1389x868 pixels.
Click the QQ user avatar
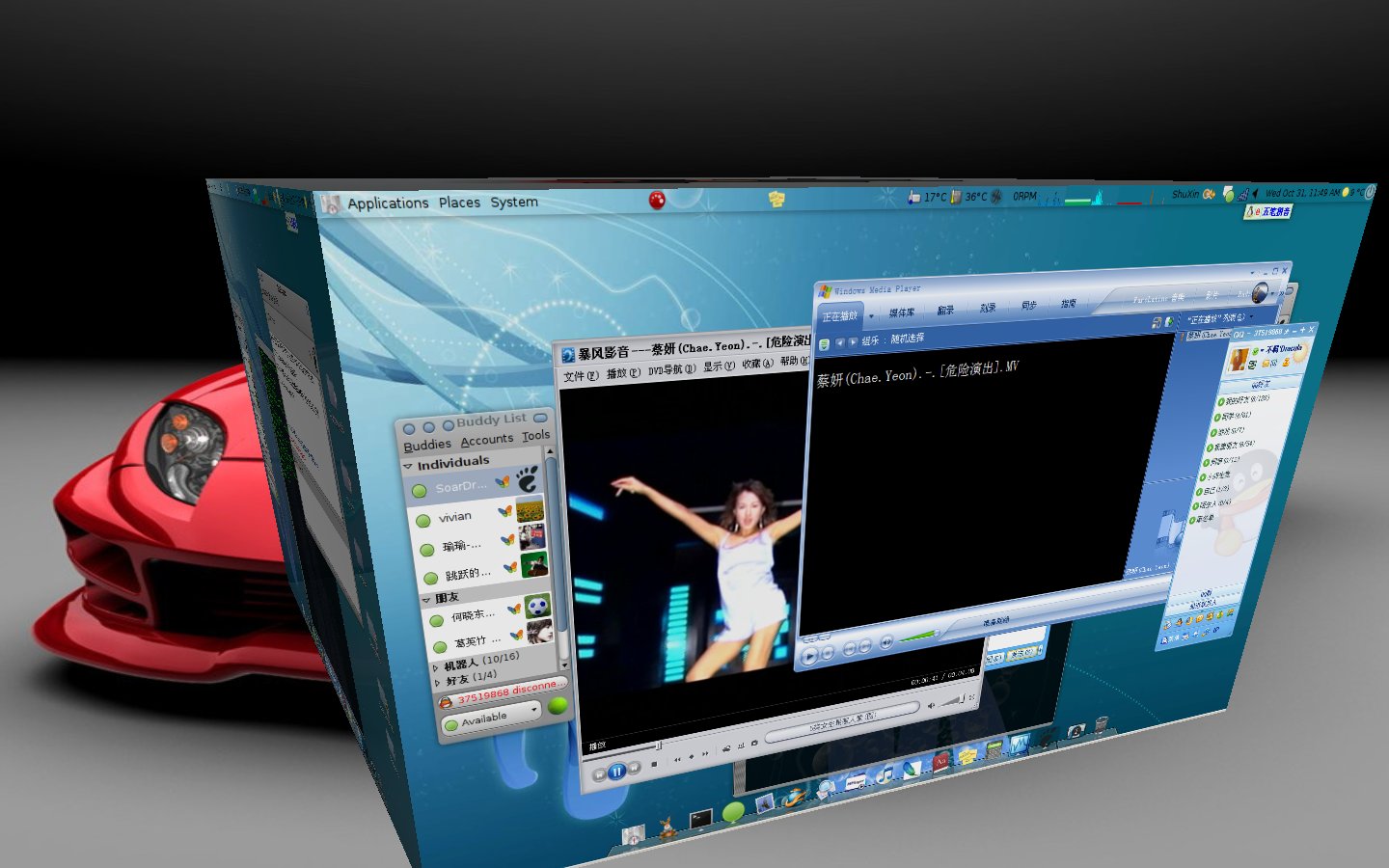[x=1238, y=361]
